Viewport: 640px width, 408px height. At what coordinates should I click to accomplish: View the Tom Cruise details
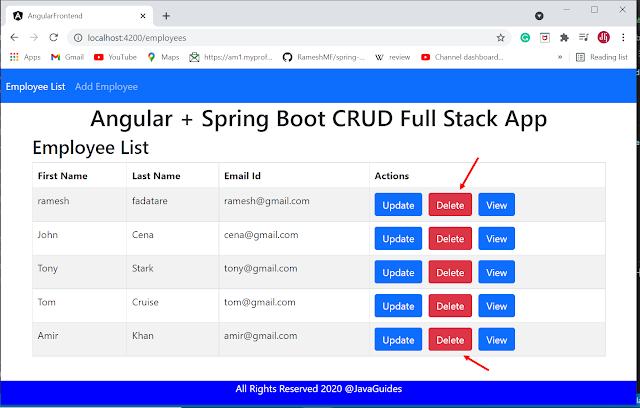tap(496, 306)
